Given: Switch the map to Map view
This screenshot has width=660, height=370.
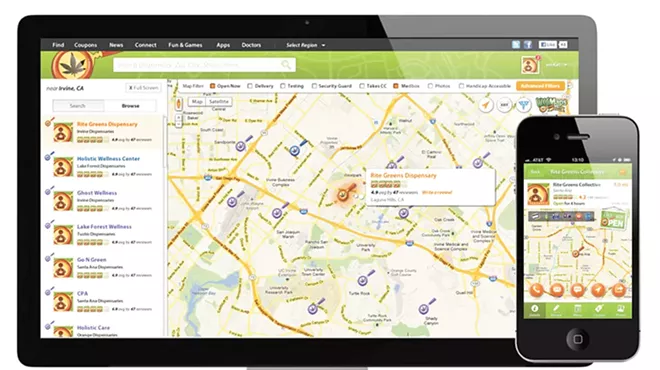Looking at the screenshot, I should 197,101.
